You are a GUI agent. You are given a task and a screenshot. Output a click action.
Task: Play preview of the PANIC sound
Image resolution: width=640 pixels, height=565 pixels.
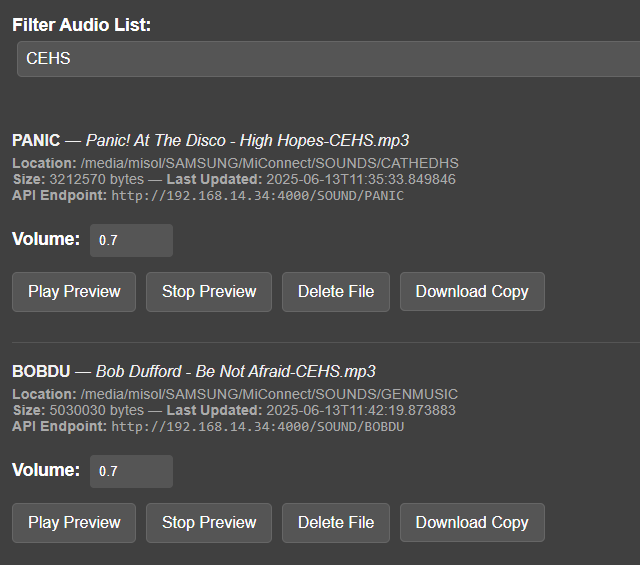tap(74, 291)
